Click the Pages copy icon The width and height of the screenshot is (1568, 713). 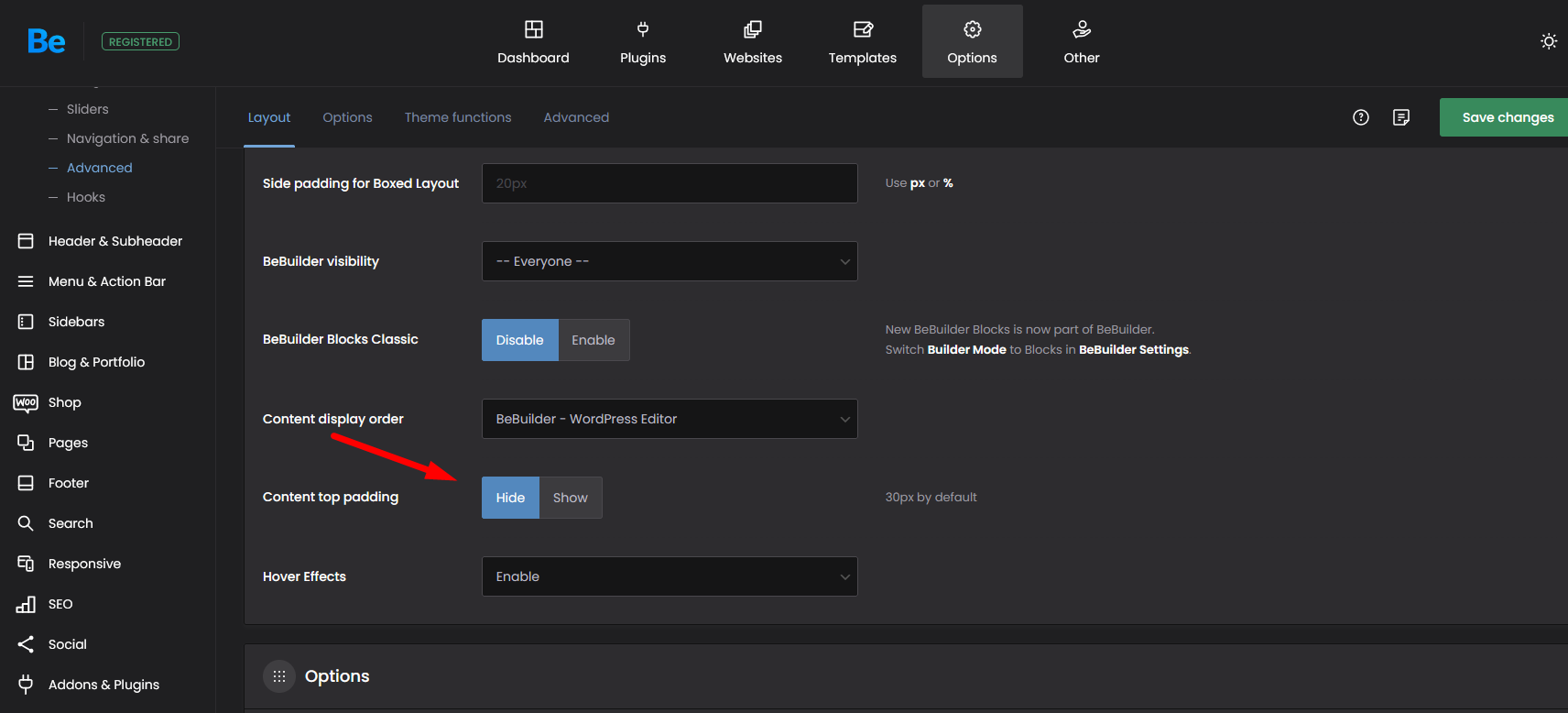[x=26, y=443]
